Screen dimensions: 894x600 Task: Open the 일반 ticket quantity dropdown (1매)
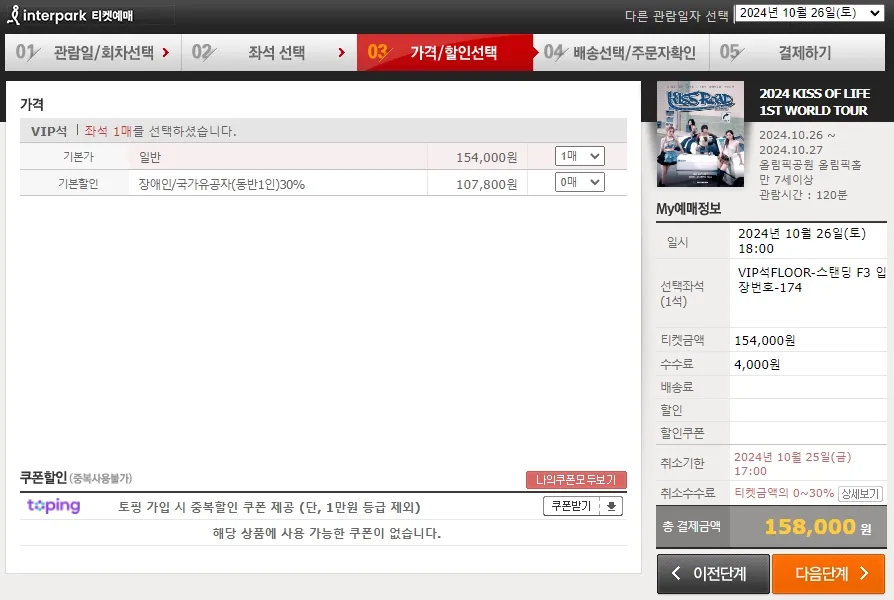(580, 156)
